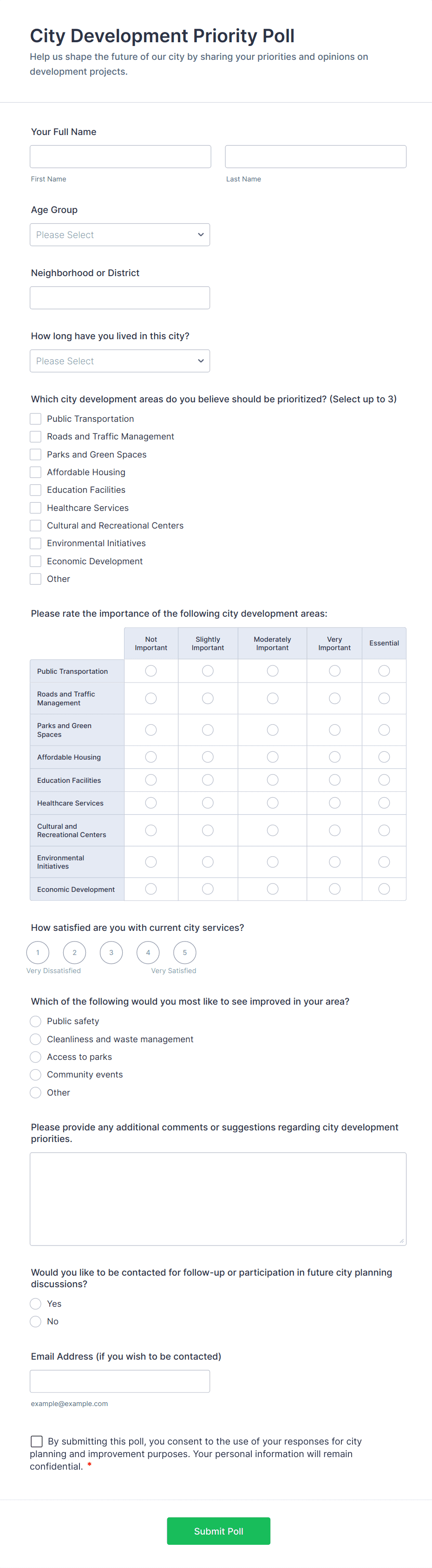Click the additional comments text area

coord(217,1199)
